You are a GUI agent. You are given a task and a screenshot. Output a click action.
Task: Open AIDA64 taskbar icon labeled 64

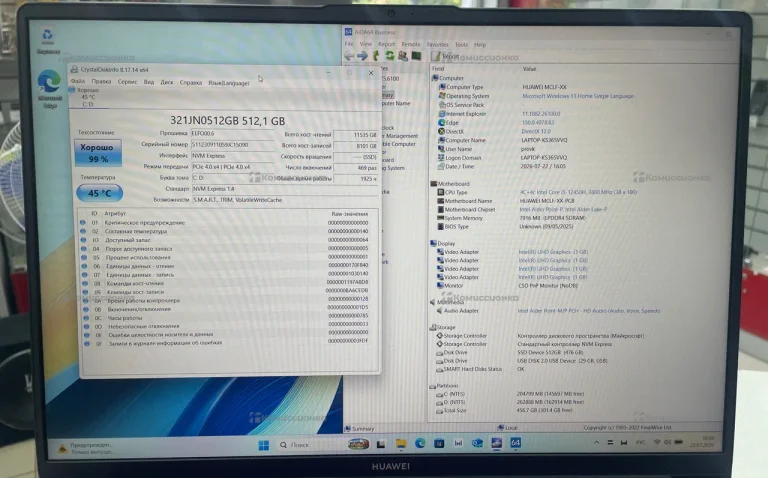click(515, 443)
